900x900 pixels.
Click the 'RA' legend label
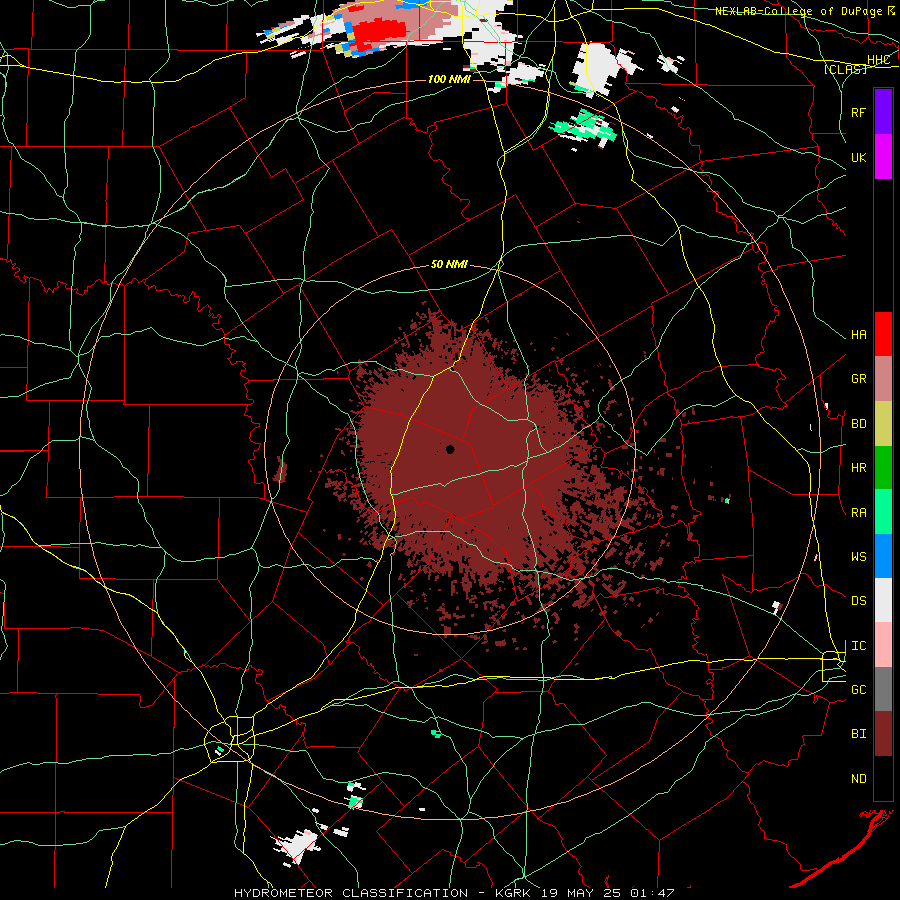point(858,513)
